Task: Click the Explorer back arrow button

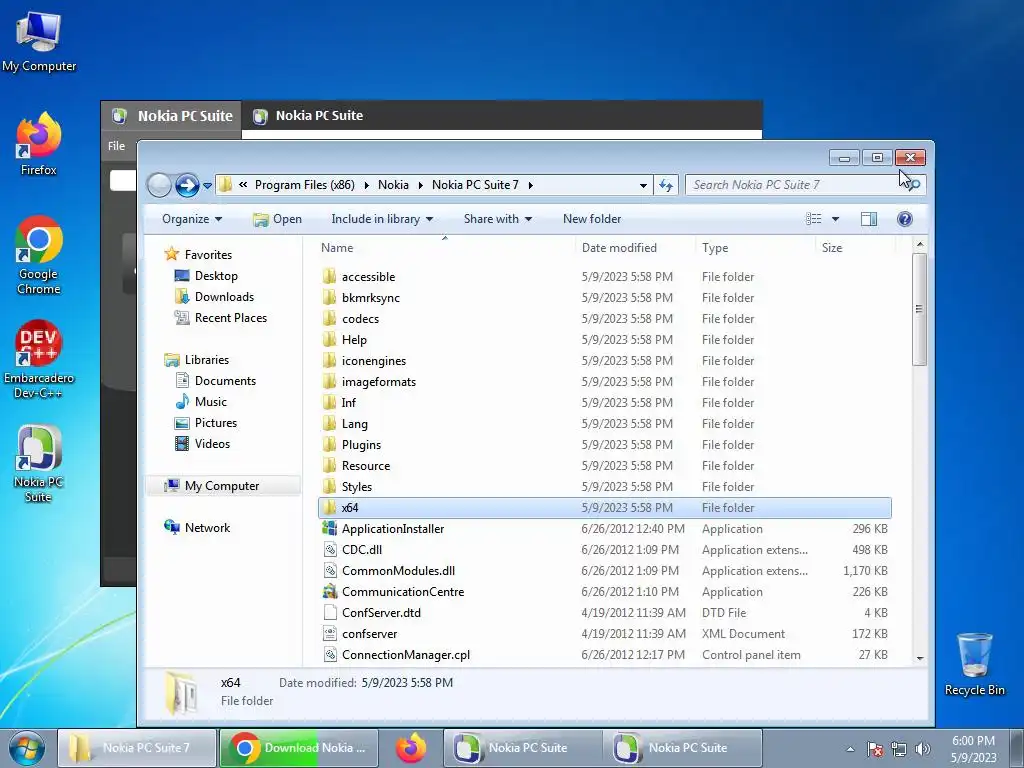Action: pyautogui.click(x=159, y=185)
